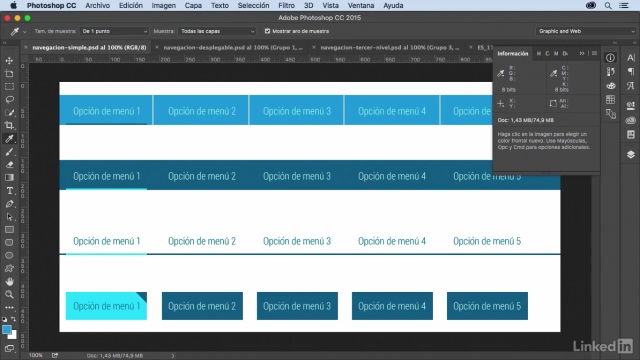Open the Glyphs panel icon

click(631, 86)
